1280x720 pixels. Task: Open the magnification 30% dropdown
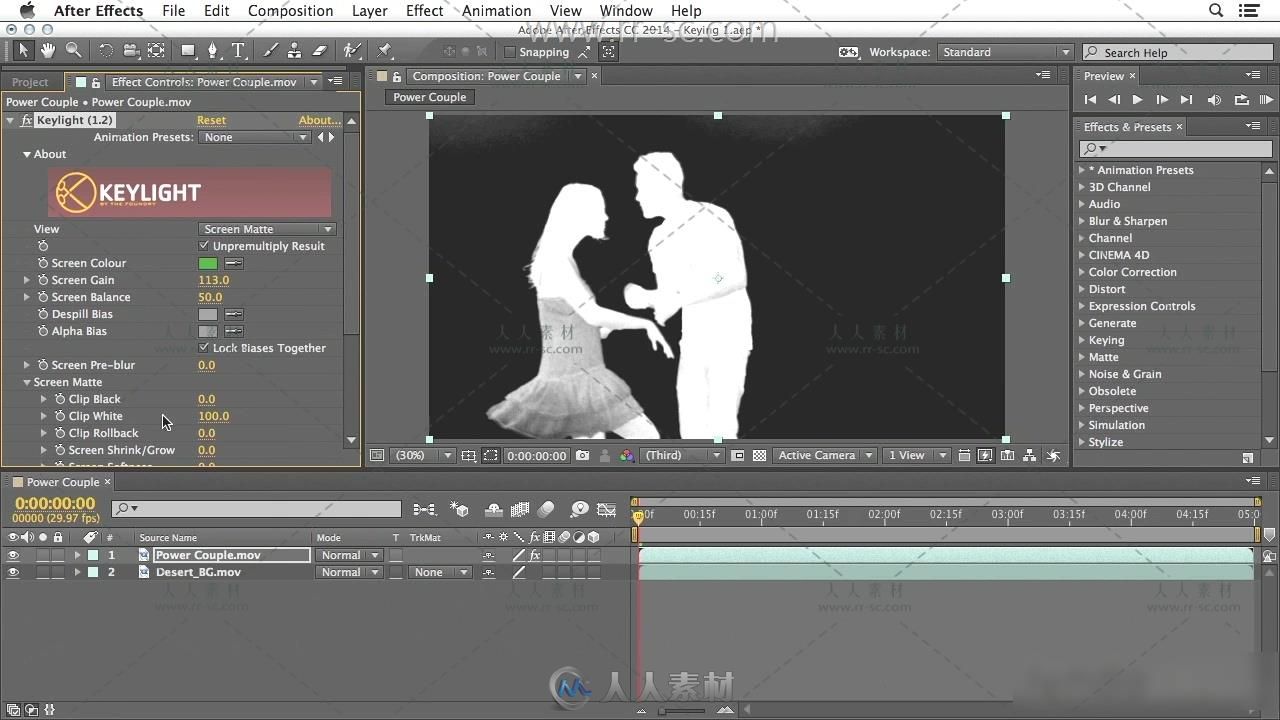[423, 455]
